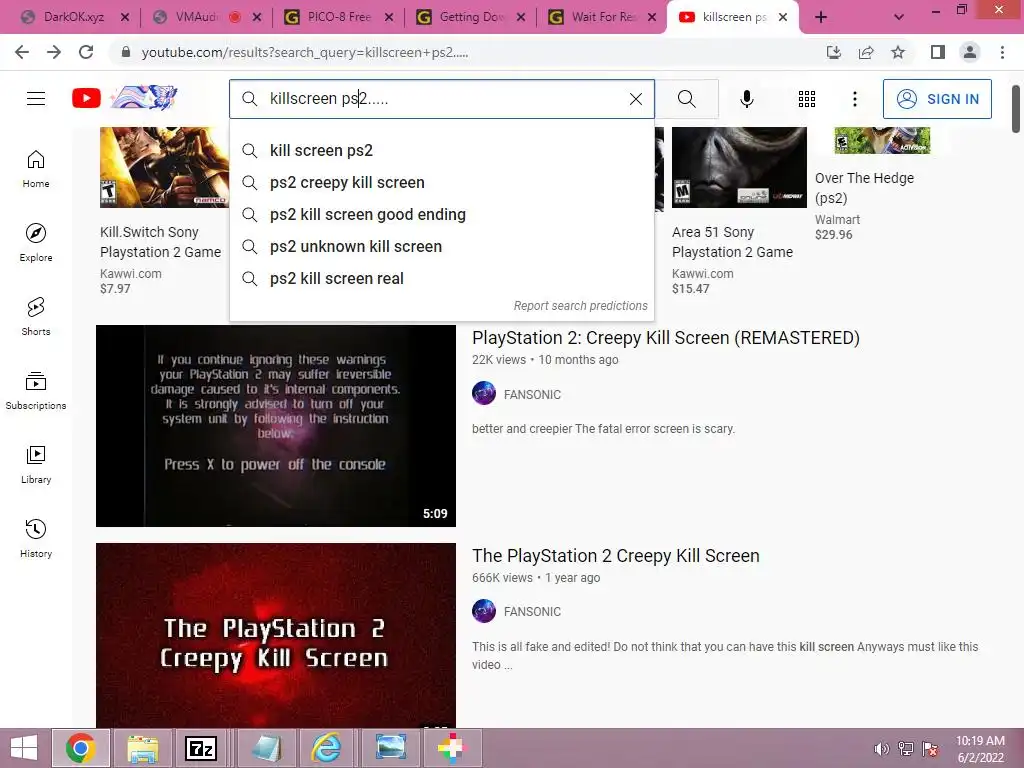The image size is (1024, 768).
Task: Open title 'PlayStation 2: Creepy Kill Screen (REMASTERED)'
Action: (x=665, y=338)
